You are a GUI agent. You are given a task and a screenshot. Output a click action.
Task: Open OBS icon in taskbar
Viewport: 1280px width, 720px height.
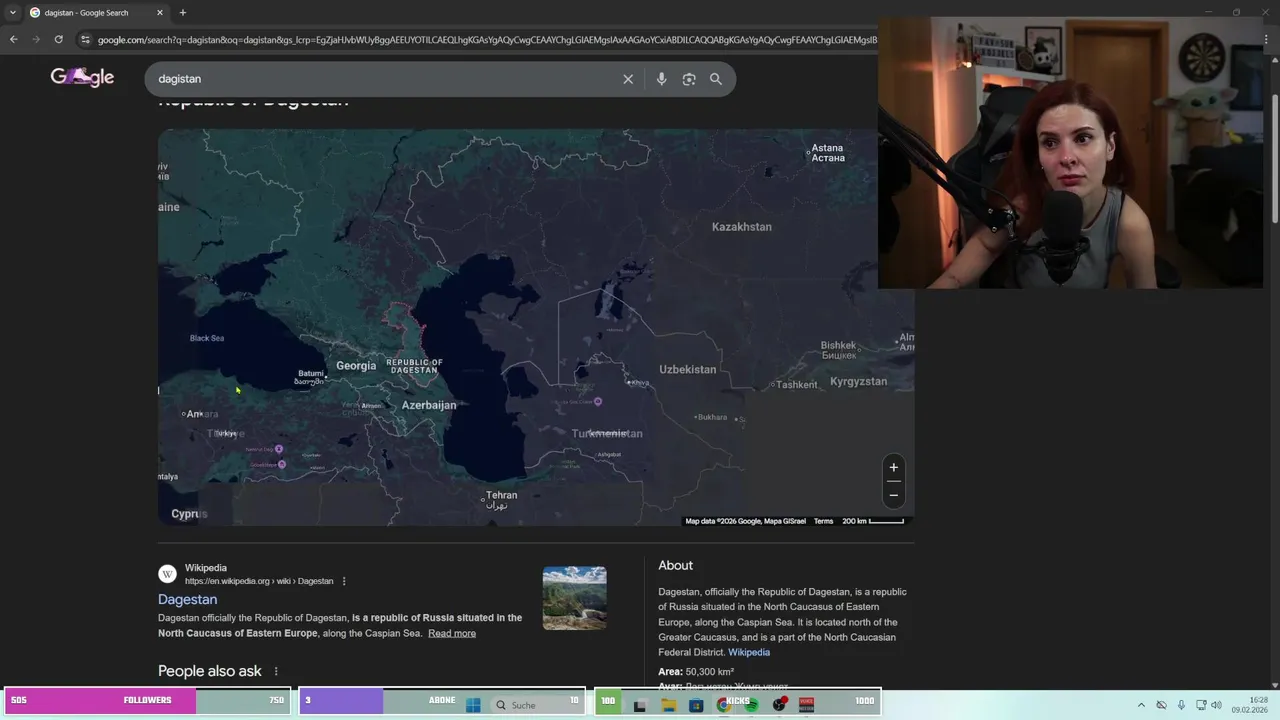[x=779, y=705]
